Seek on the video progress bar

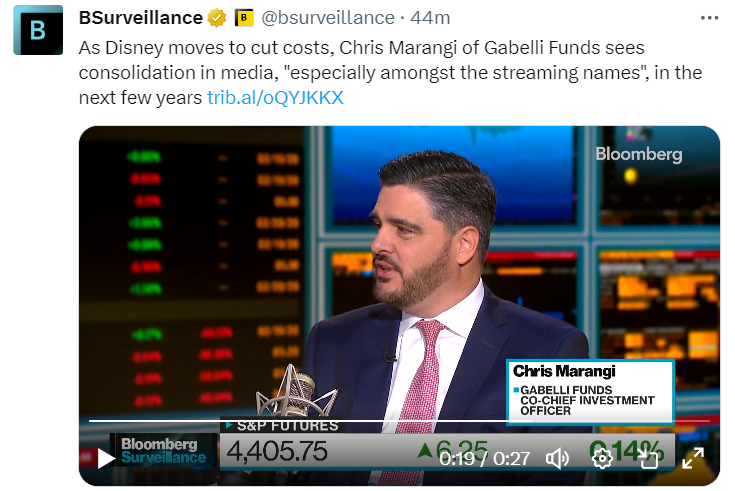(x=399, y=421)
